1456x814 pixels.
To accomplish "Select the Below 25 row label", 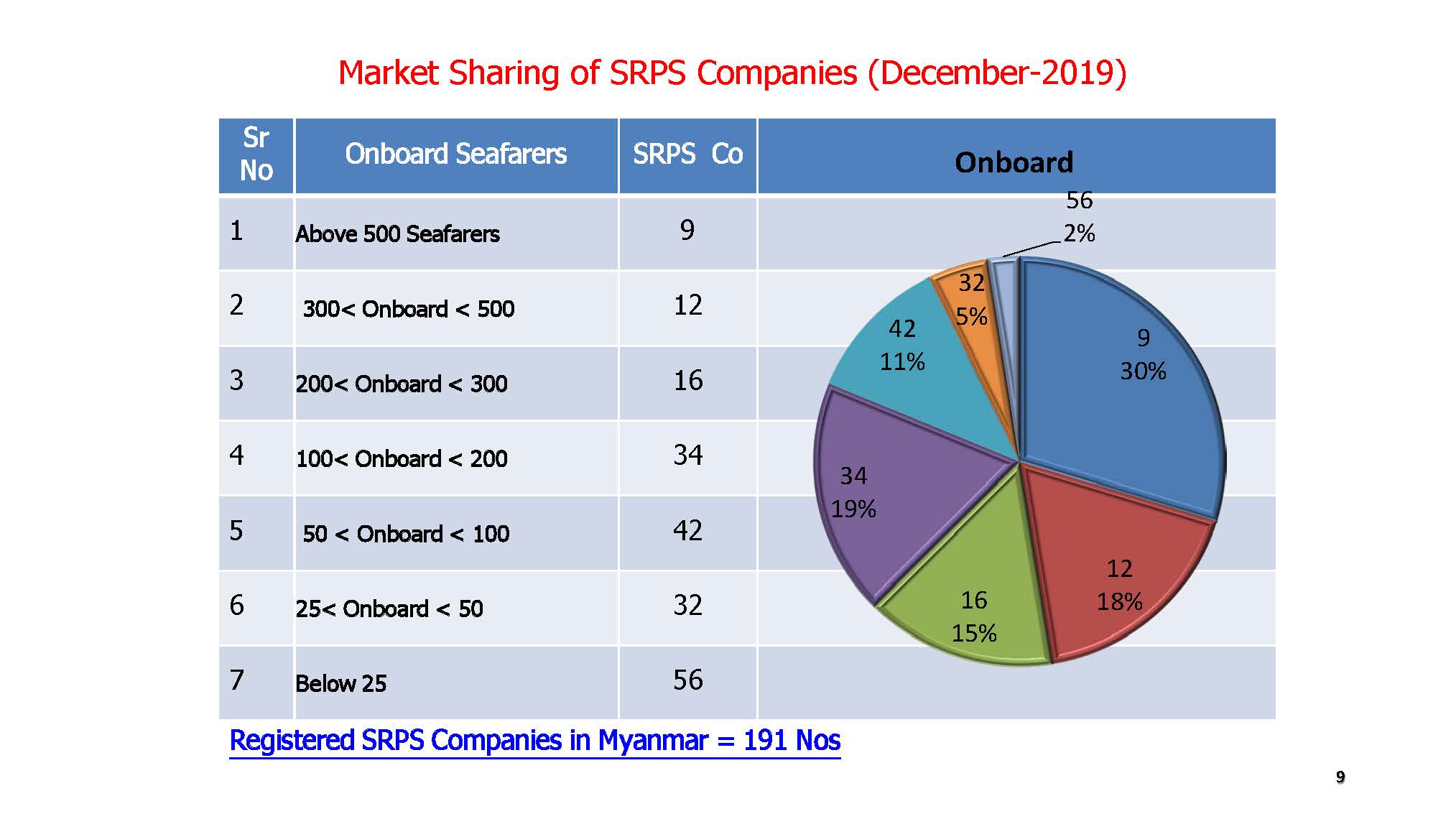I will click(x=340, y=683).
